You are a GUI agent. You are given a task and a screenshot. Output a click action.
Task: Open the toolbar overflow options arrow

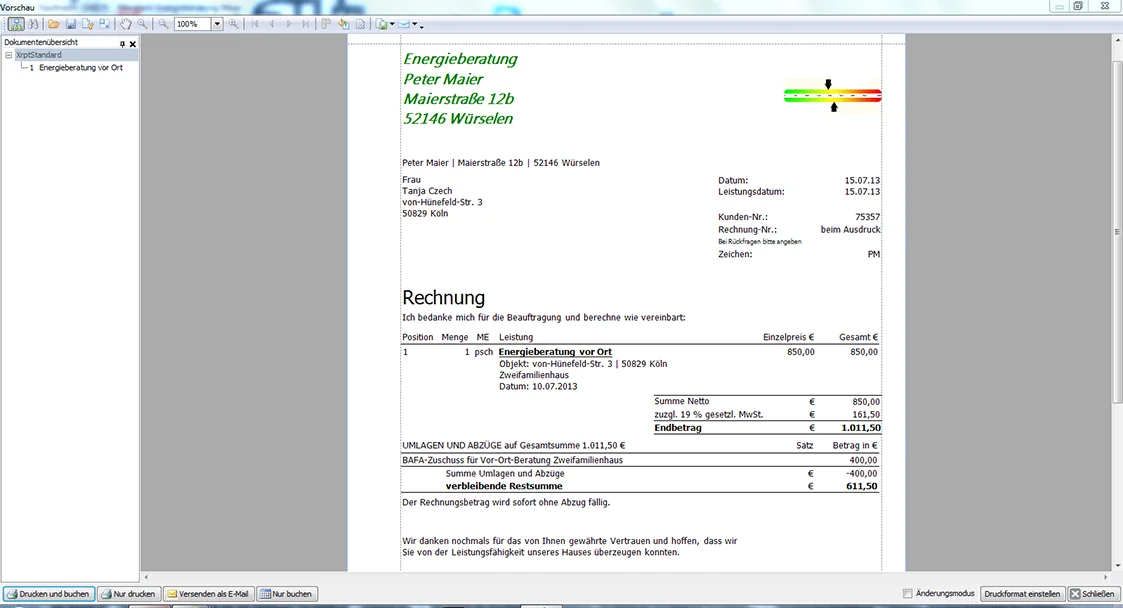coord(421,26)
